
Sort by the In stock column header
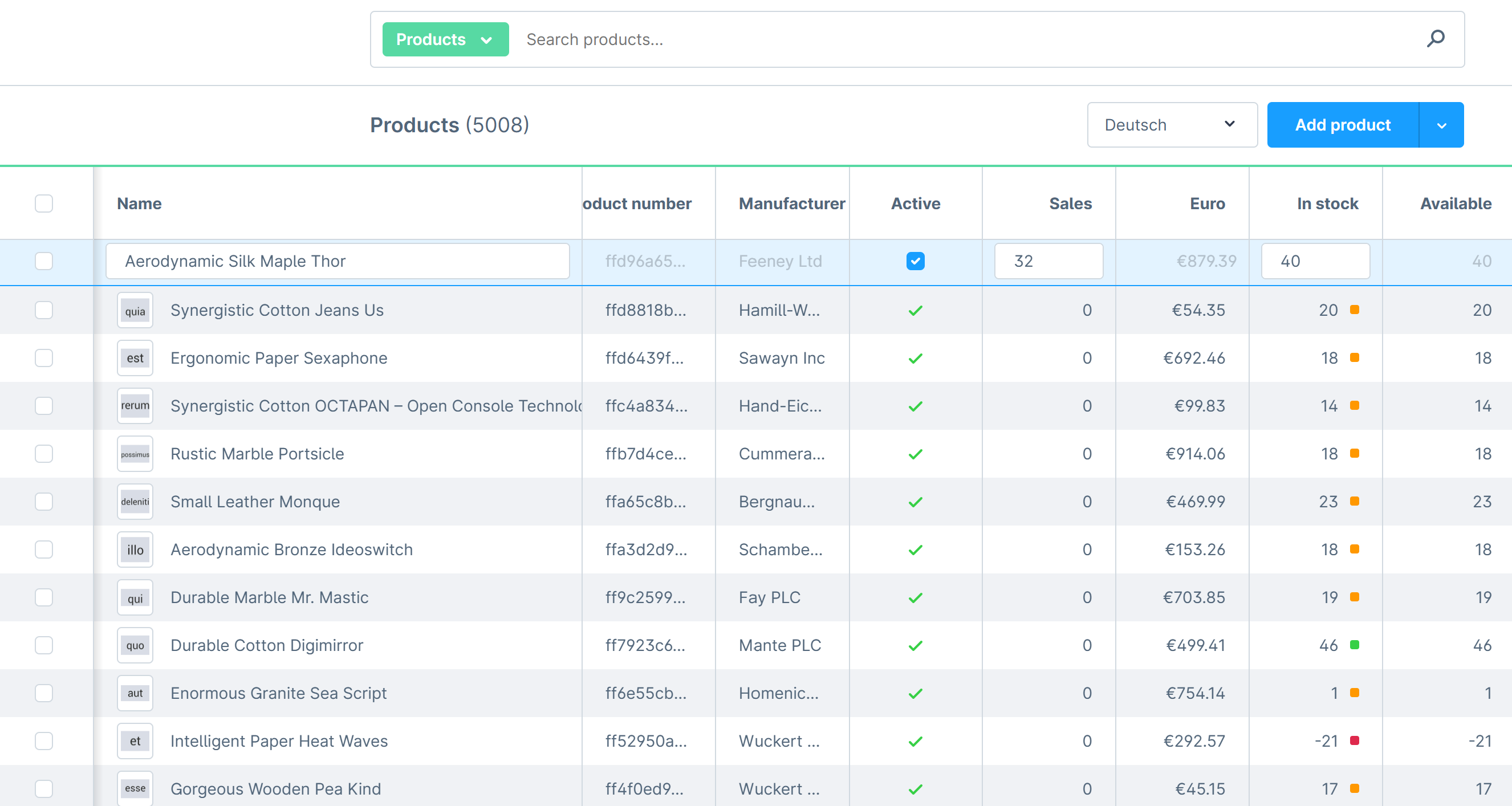pos(1327,203)
